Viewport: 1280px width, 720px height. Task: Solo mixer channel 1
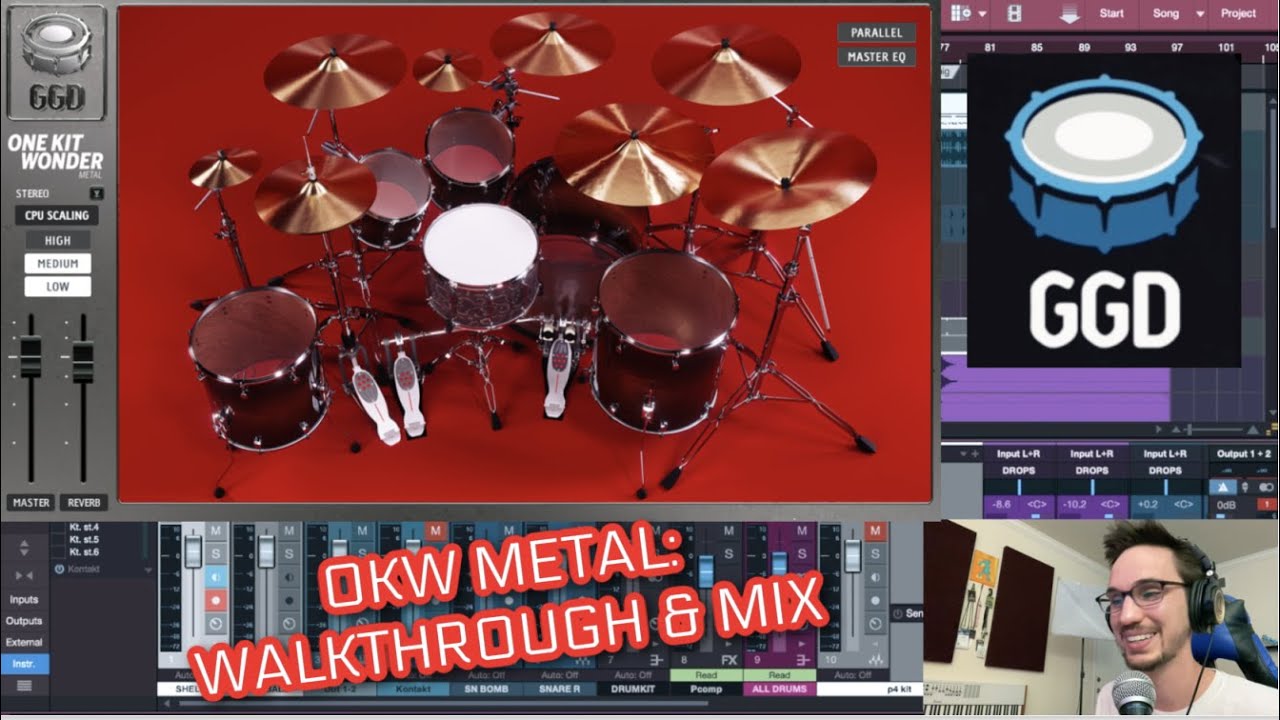(x=216, y=553)
